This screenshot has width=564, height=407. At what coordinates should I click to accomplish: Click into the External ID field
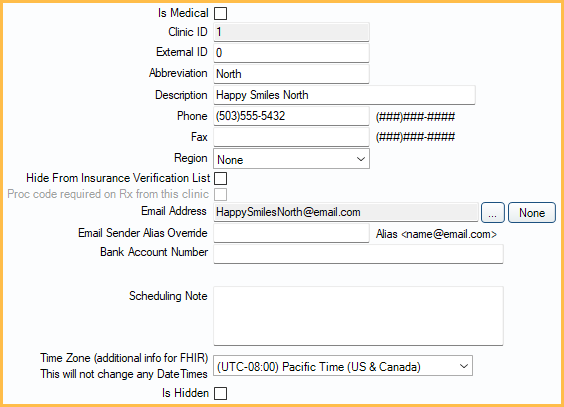point(291,53)
